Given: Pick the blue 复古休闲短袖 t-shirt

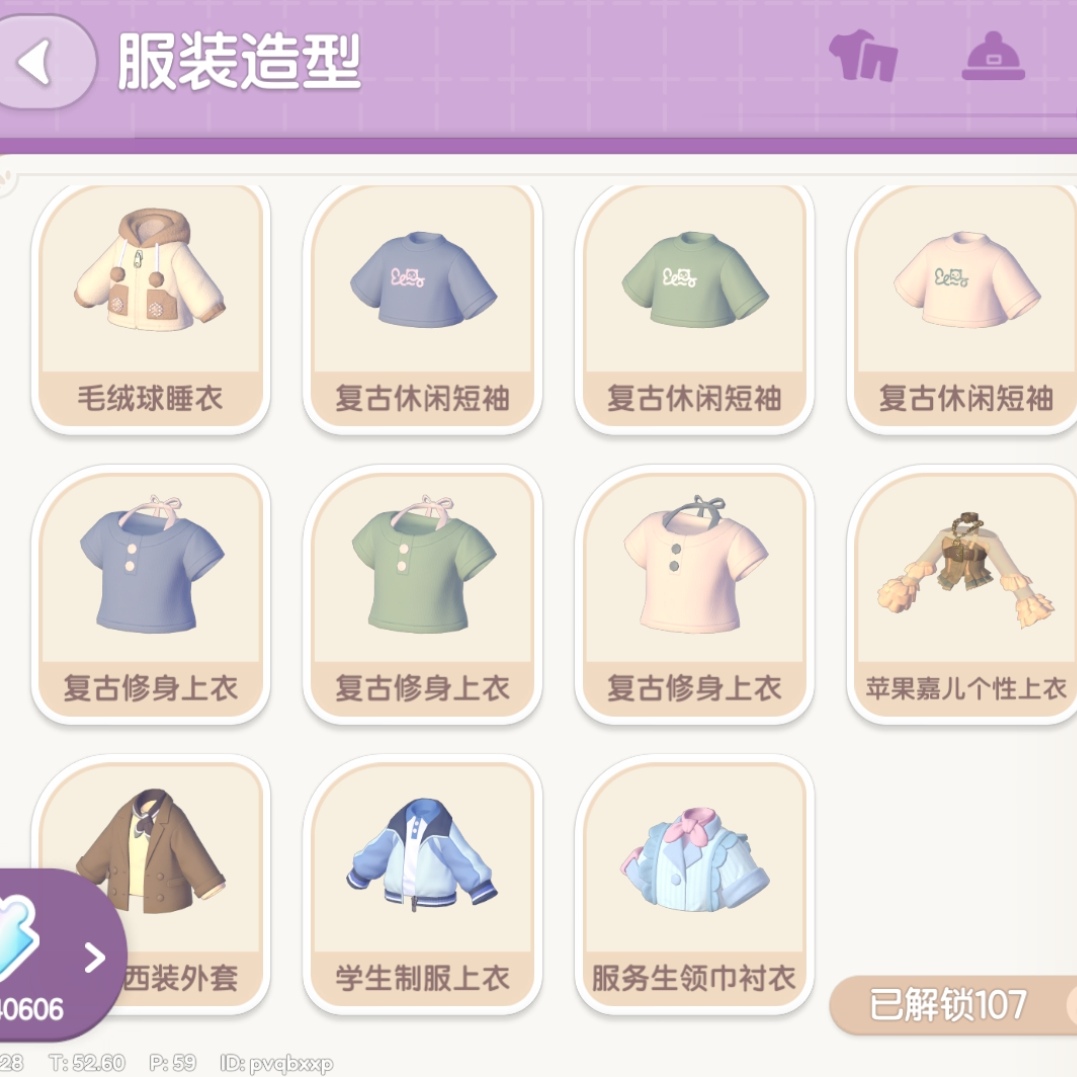Looking at the screenshot, I should (x=422, y=308).
